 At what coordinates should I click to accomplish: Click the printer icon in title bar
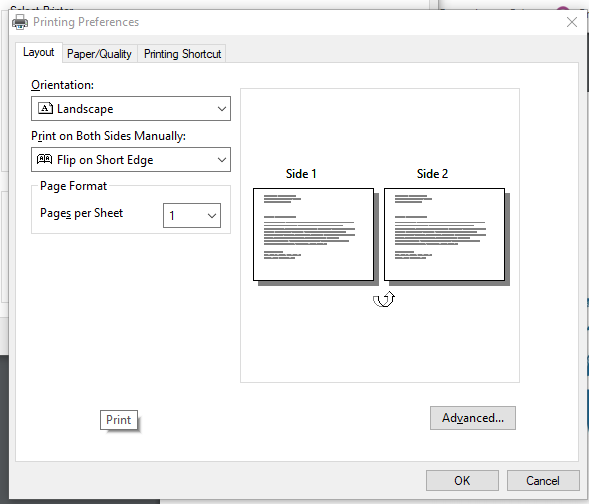[x=20, y=22]
